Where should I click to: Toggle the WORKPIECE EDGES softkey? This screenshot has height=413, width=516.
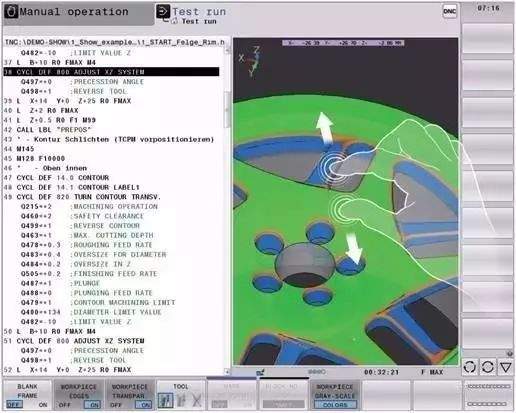[x=79, y=395]
